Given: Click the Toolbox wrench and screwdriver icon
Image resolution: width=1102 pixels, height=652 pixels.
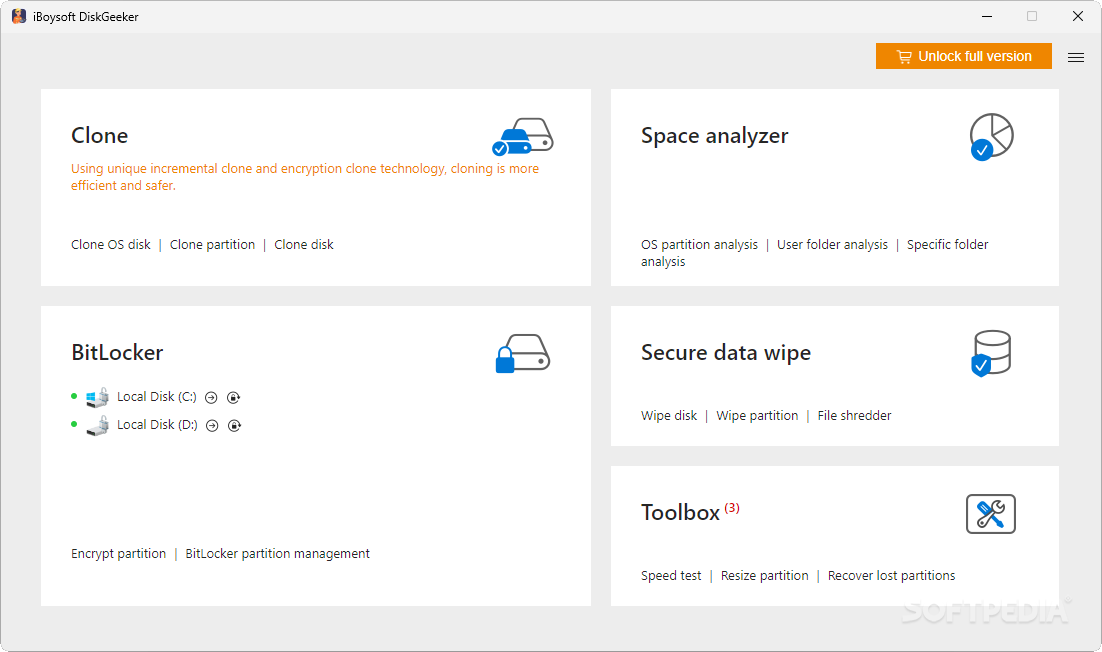Looking at the screenshot, I should click(990, 514).
